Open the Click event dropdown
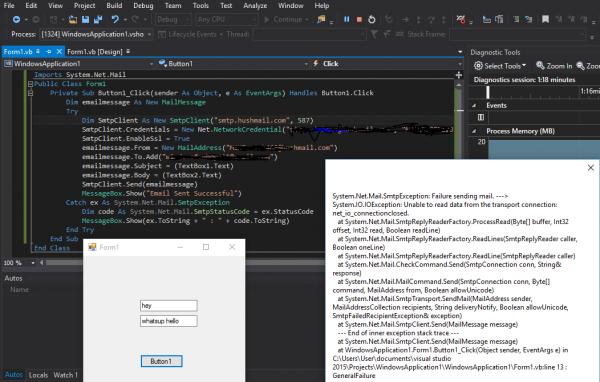The image size is (600, 382). tap(387, 64)
